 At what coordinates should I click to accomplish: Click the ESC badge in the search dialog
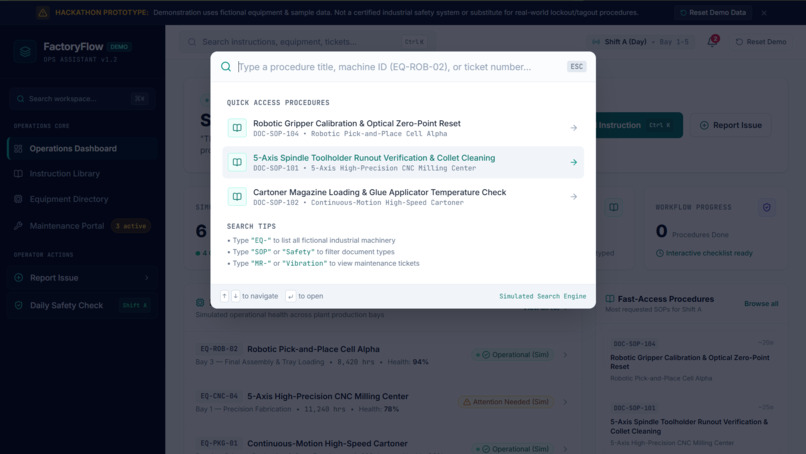point(576,66)
